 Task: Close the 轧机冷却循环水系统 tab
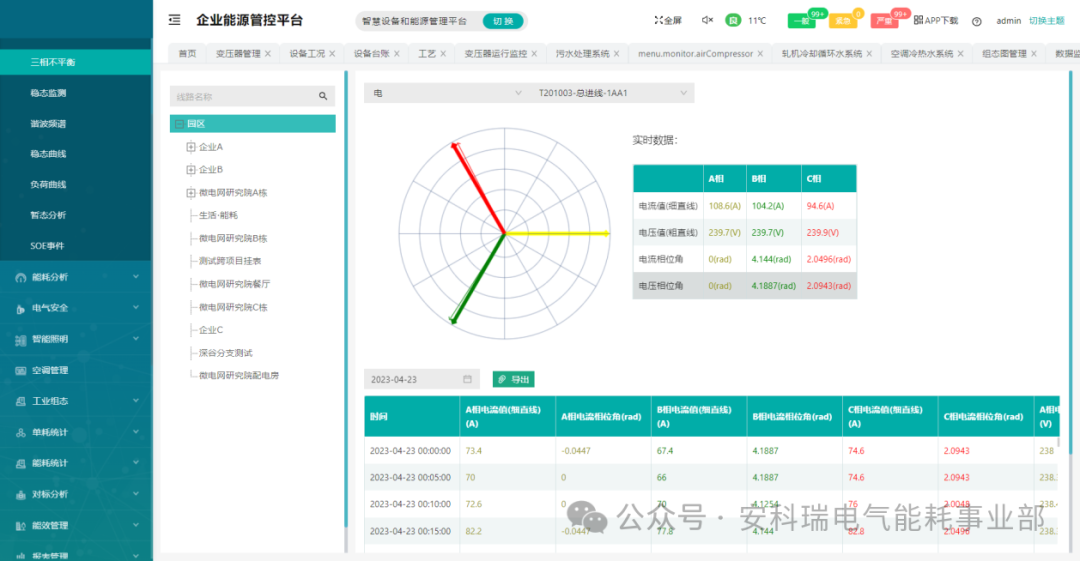[869, 54]
